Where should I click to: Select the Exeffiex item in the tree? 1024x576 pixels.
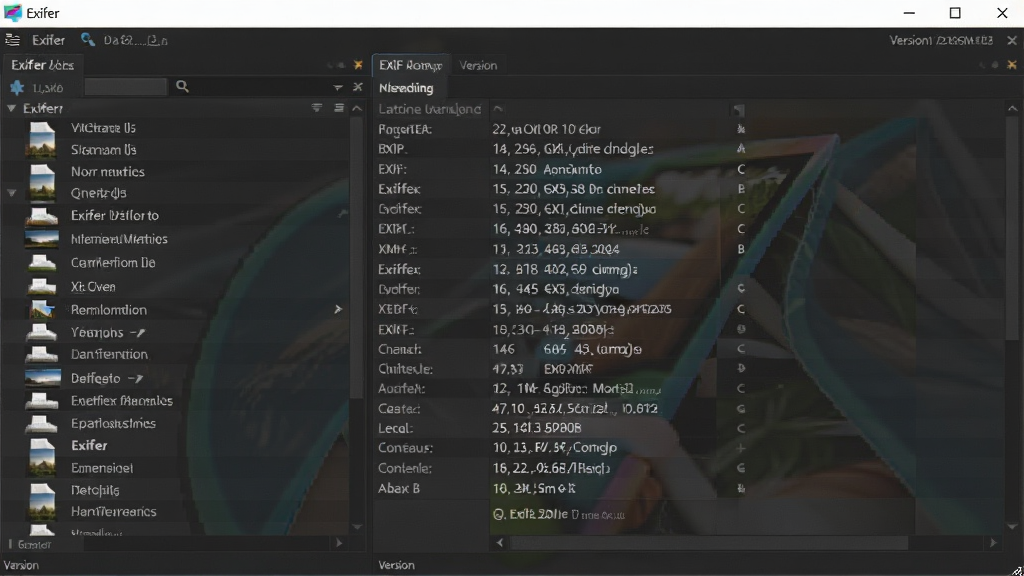point(121,401)
